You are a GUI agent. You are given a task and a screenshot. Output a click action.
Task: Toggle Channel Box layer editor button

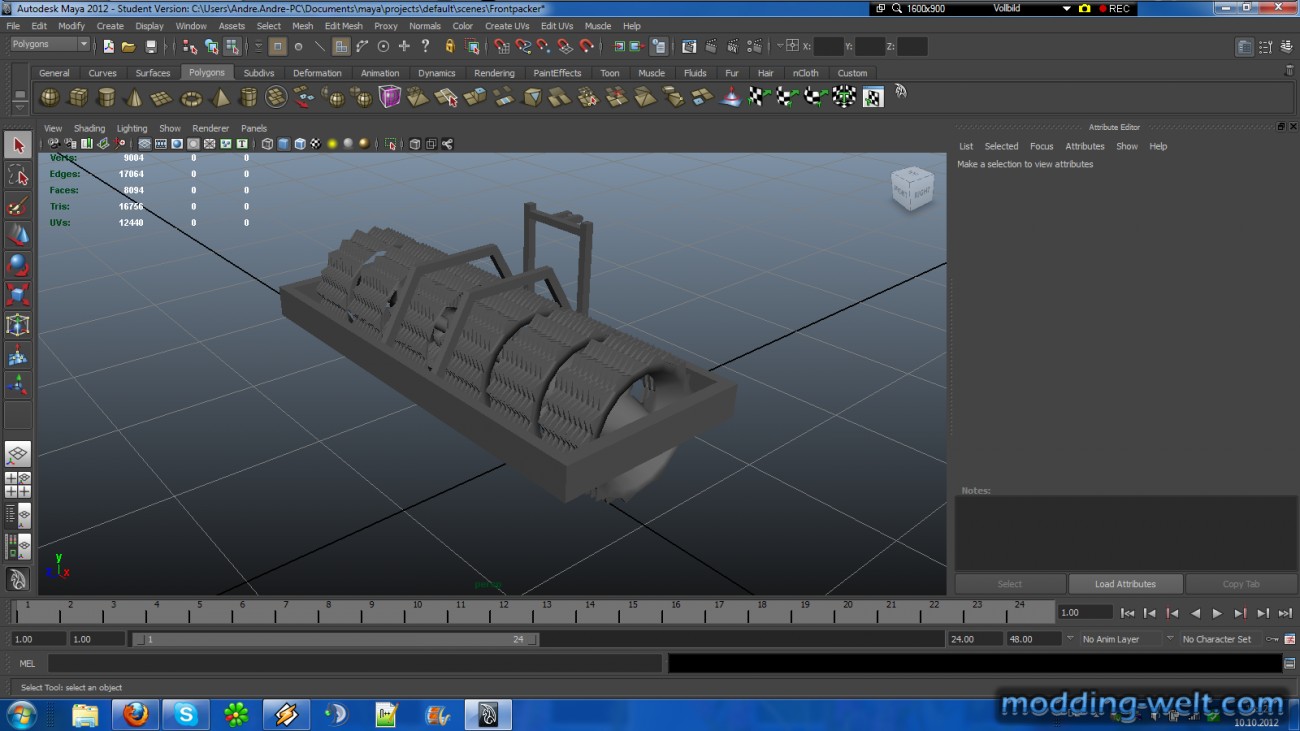point(1287,47)
